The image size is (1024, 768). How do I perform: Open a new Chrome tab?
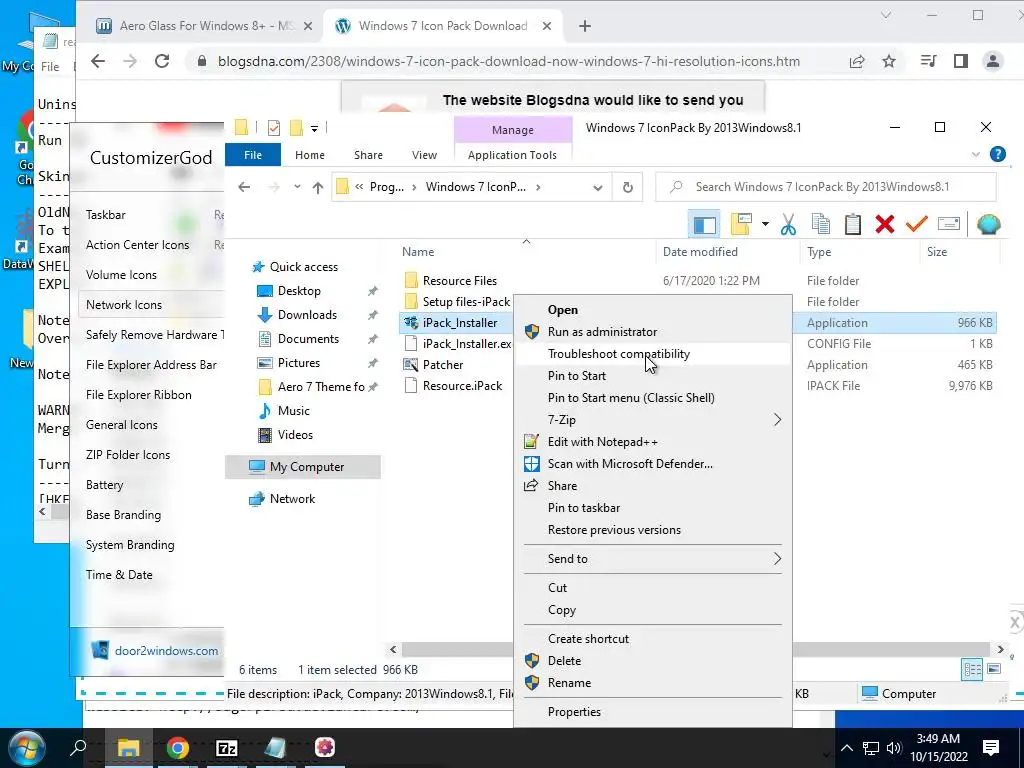tap(585, 26)
